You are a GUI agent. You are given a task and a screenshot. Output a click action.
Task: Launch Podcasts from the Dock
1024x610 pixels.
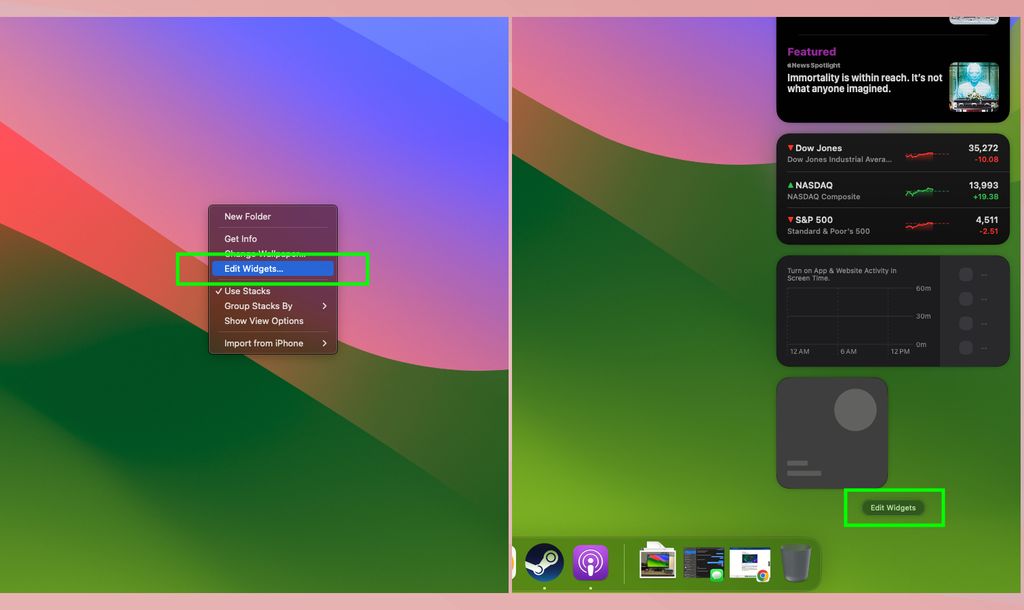coord(592,563)
